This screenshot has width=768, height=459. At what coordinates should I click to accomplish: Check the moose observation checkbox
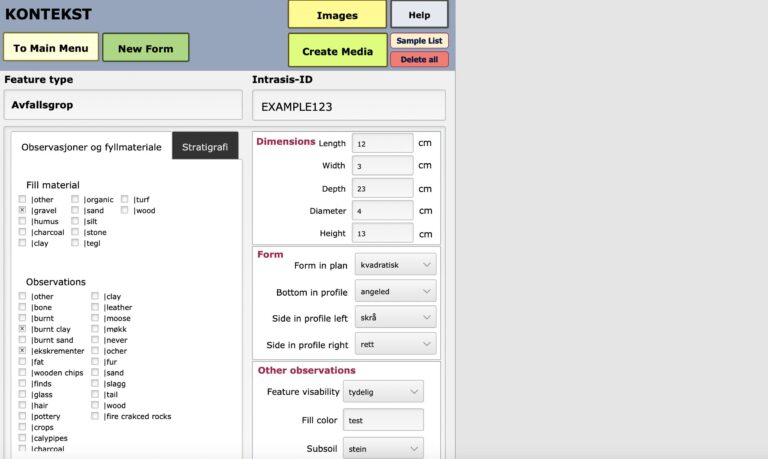pos(95,318)
